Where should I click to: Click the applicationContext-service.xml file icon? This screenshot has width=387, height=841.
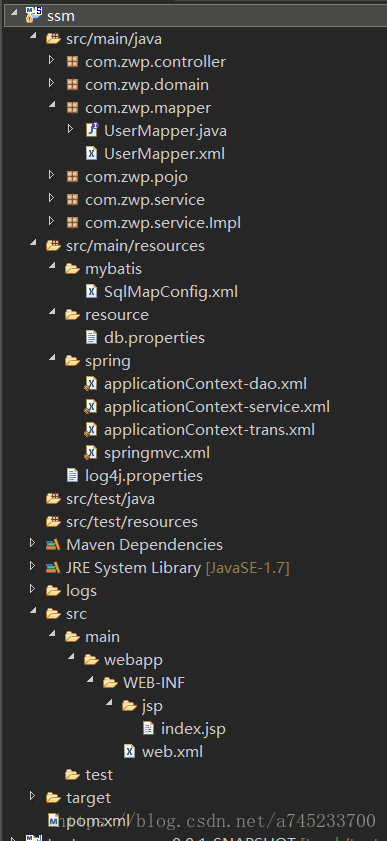coord(91,407)
